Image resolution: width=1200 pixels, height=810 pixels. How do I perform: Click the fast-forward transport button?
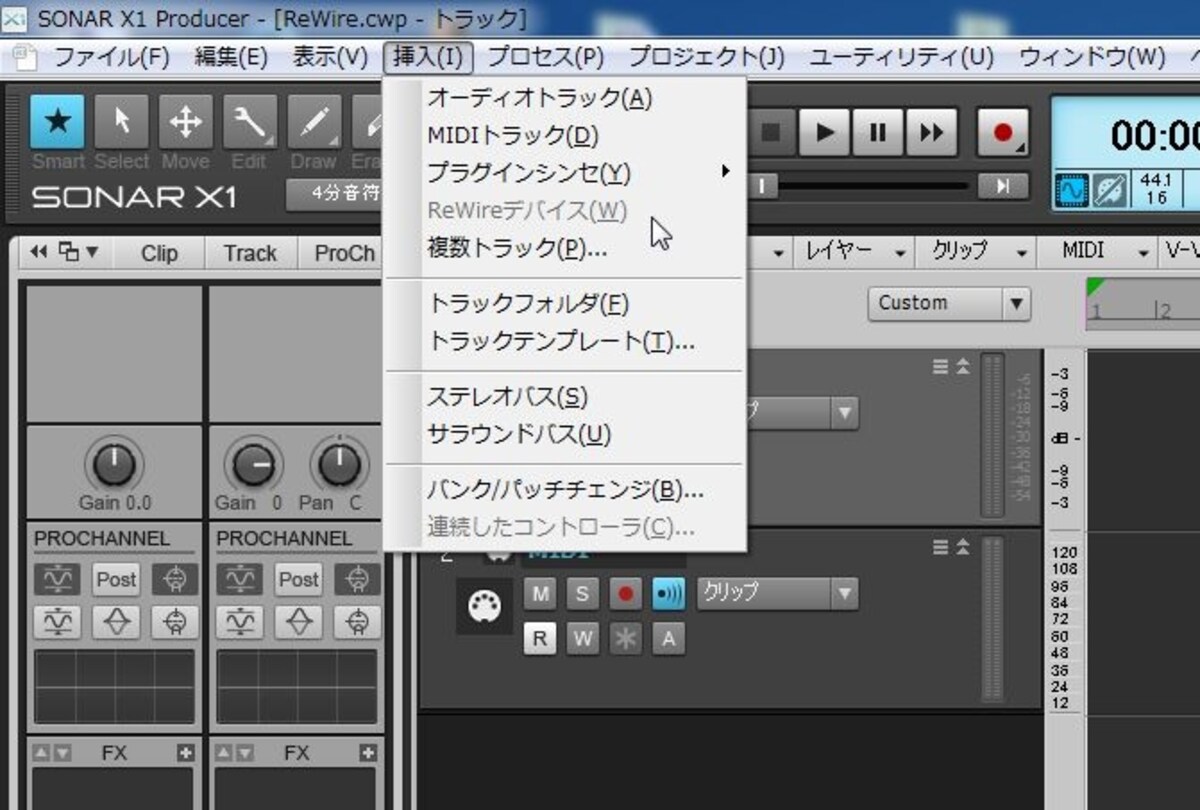pyautogui.click(x=931, y=132)
